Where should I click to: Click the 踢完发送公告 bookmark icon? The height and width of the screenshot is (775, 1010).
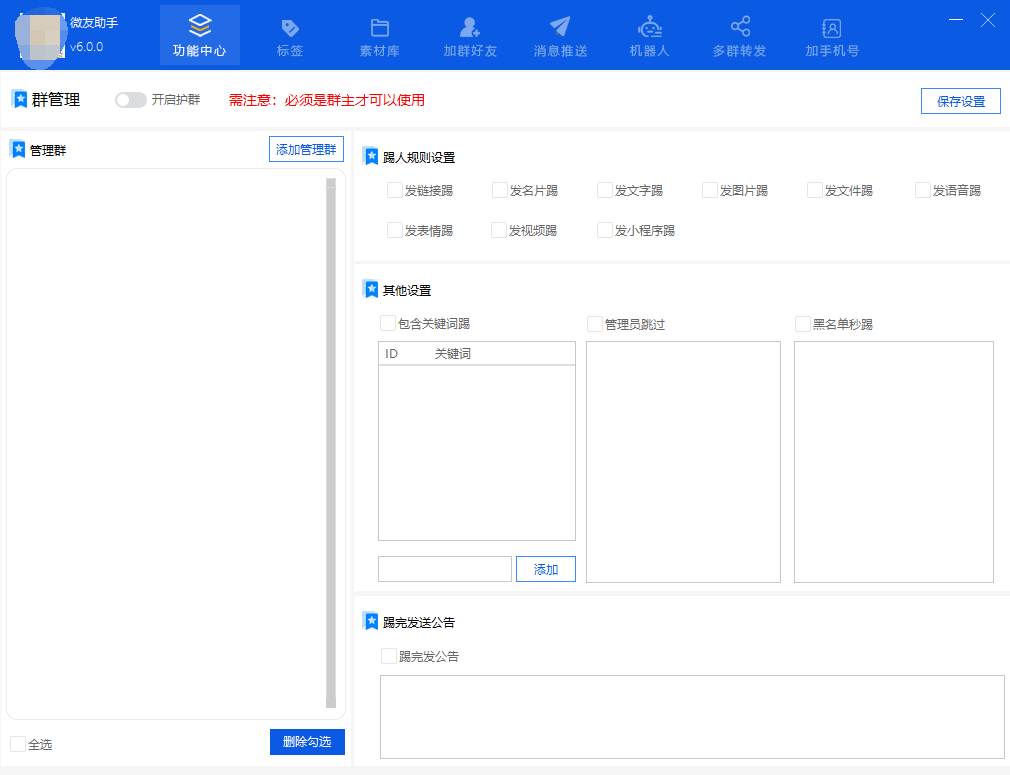(371, 621)
